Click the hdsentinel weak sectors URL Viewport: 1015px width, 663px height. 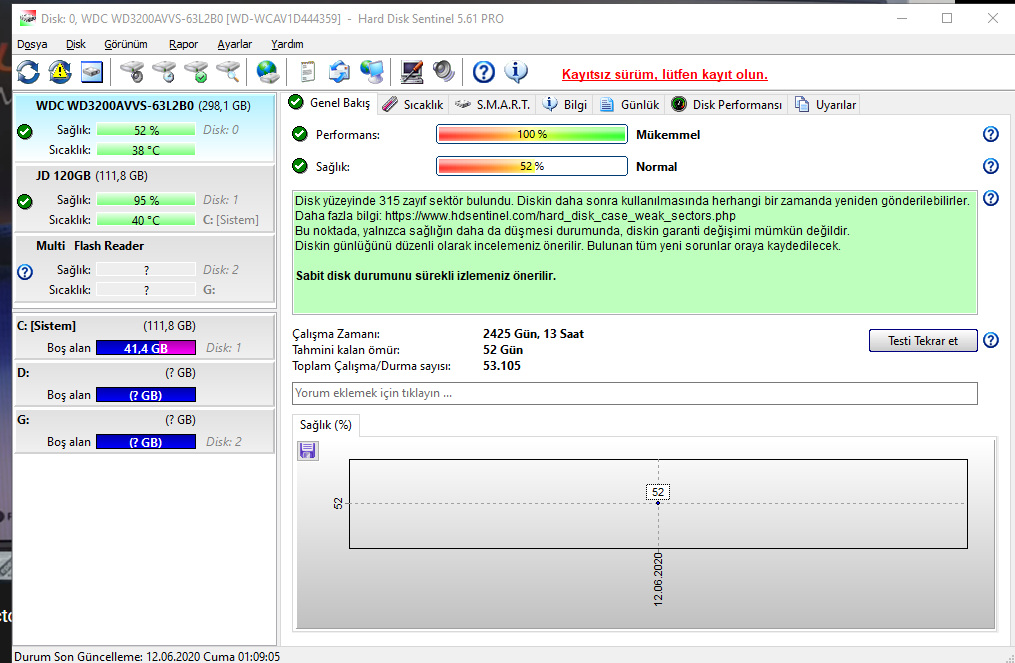[560, 216]
